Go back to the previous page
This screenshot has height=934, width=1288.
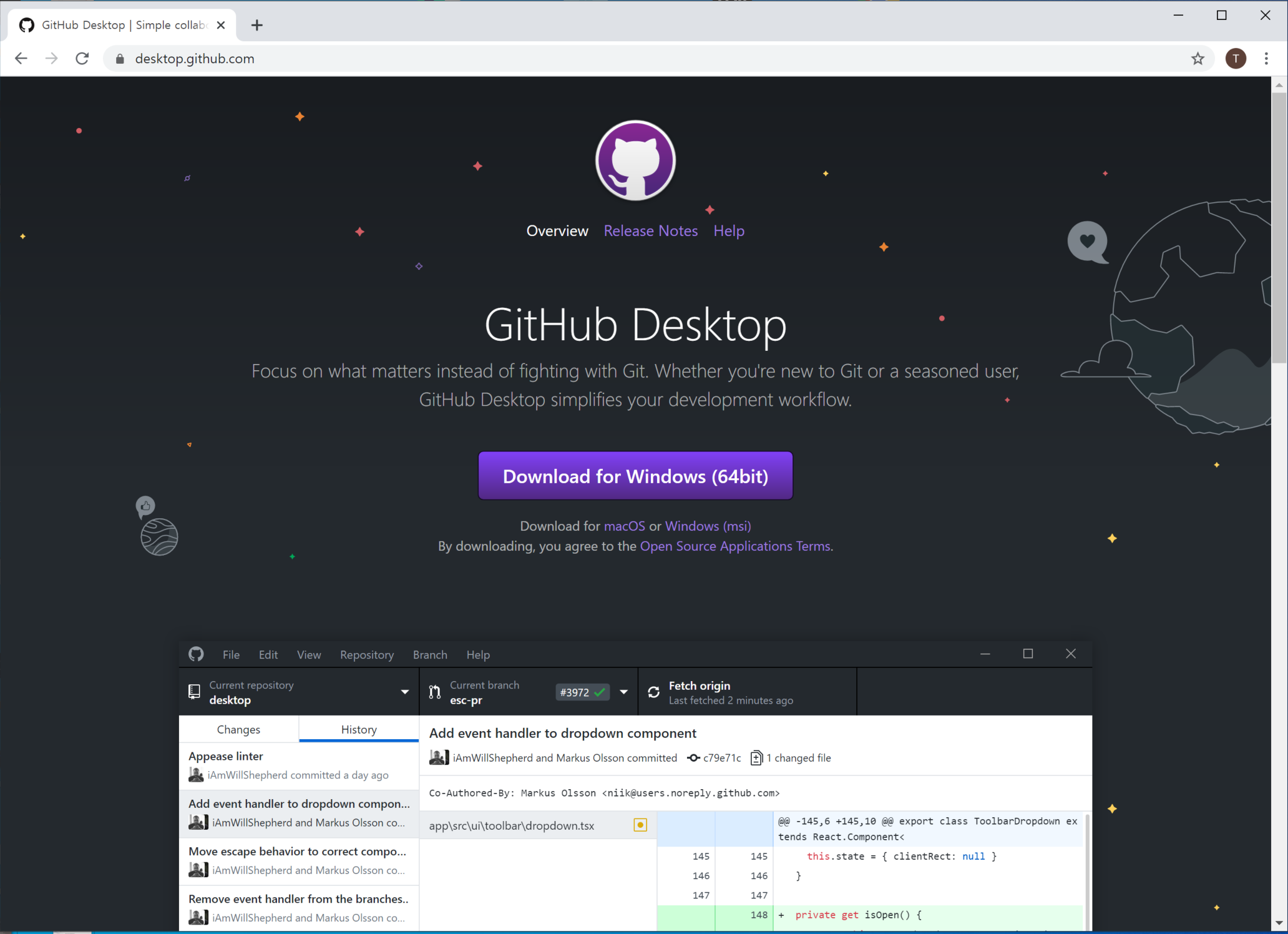click(21, 59)
